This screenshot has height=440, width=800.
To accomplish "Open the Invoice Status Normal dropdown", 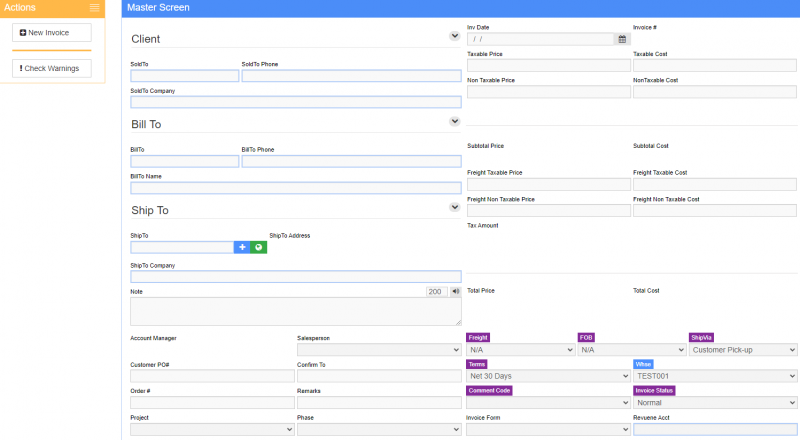I will pos(715,403).
